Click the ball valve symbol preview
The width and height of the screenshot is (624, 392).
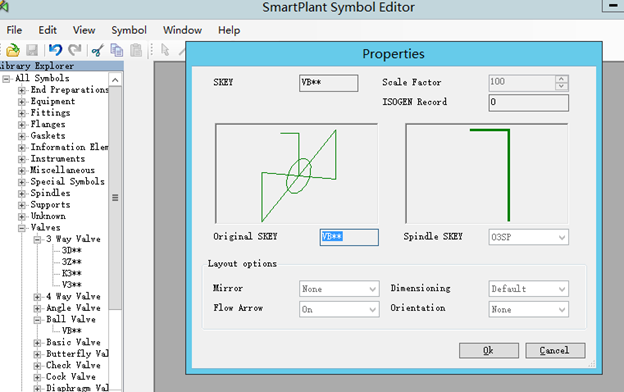(296, 174)
